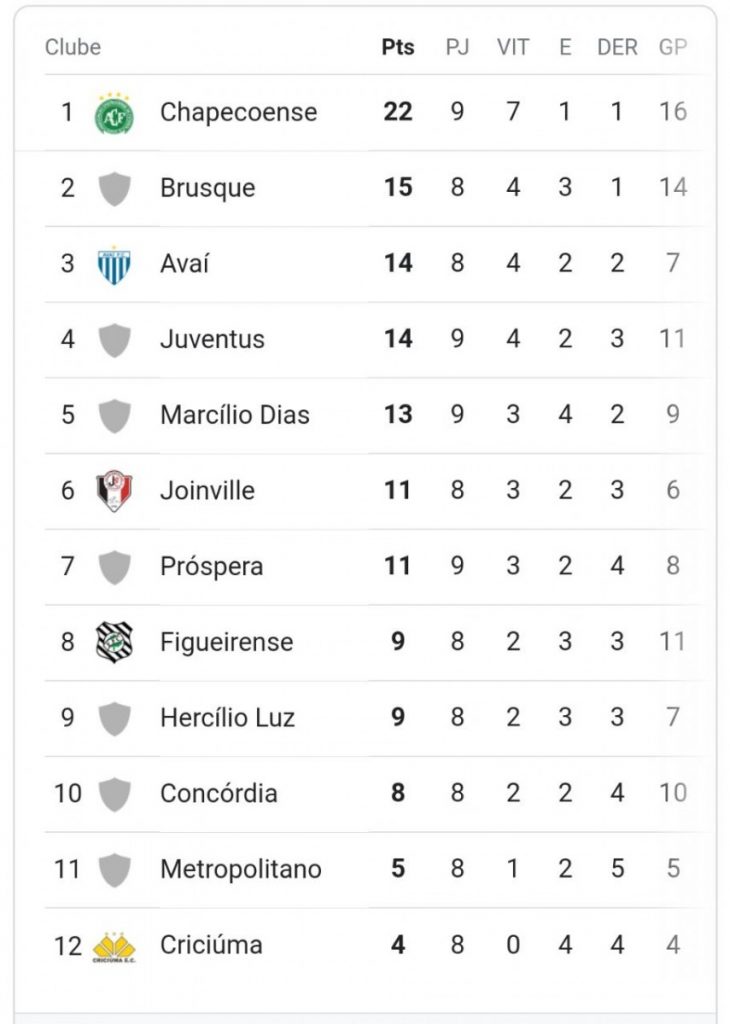Click the DER column header
The height and width of the screenshot is (1024, 730).
click(x=617, y=47)
